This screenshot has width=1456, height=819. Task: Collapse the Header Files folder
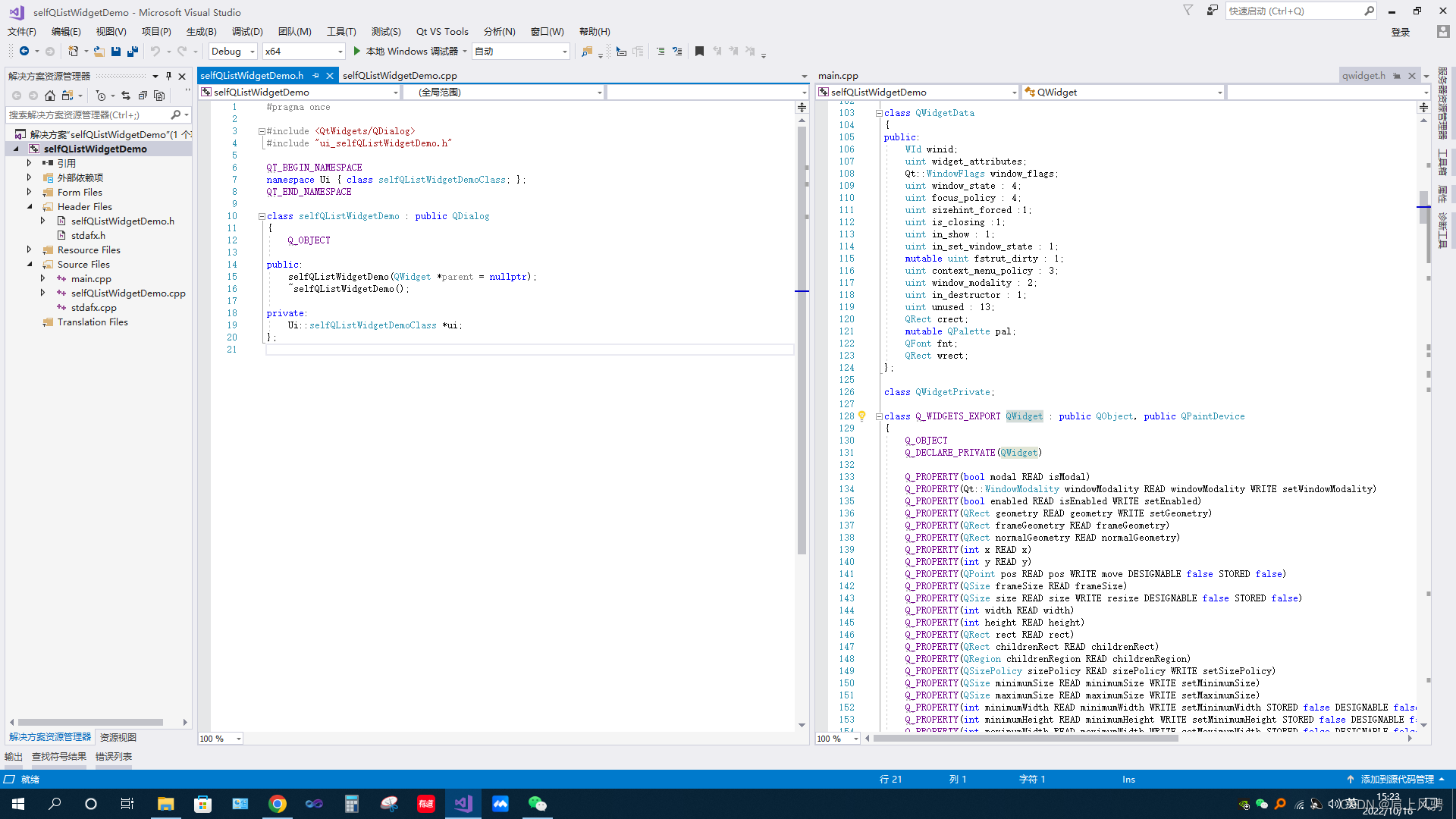coord(30,206)
